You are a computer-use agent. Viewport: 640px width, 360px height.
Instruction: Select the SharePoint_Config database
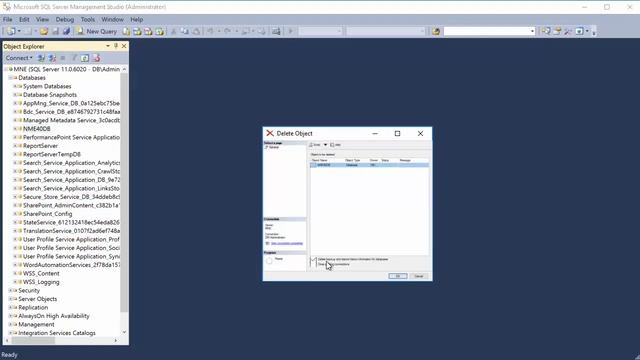coord(47,214)
